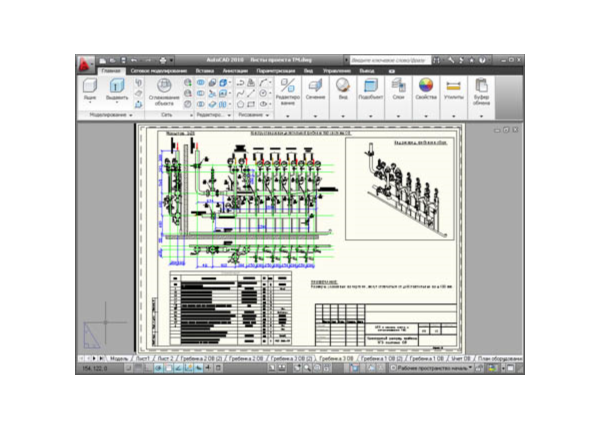Switch to the Главная ribbon tab
This screenshot has height=428, width=600.
click(x=111, y=71)
